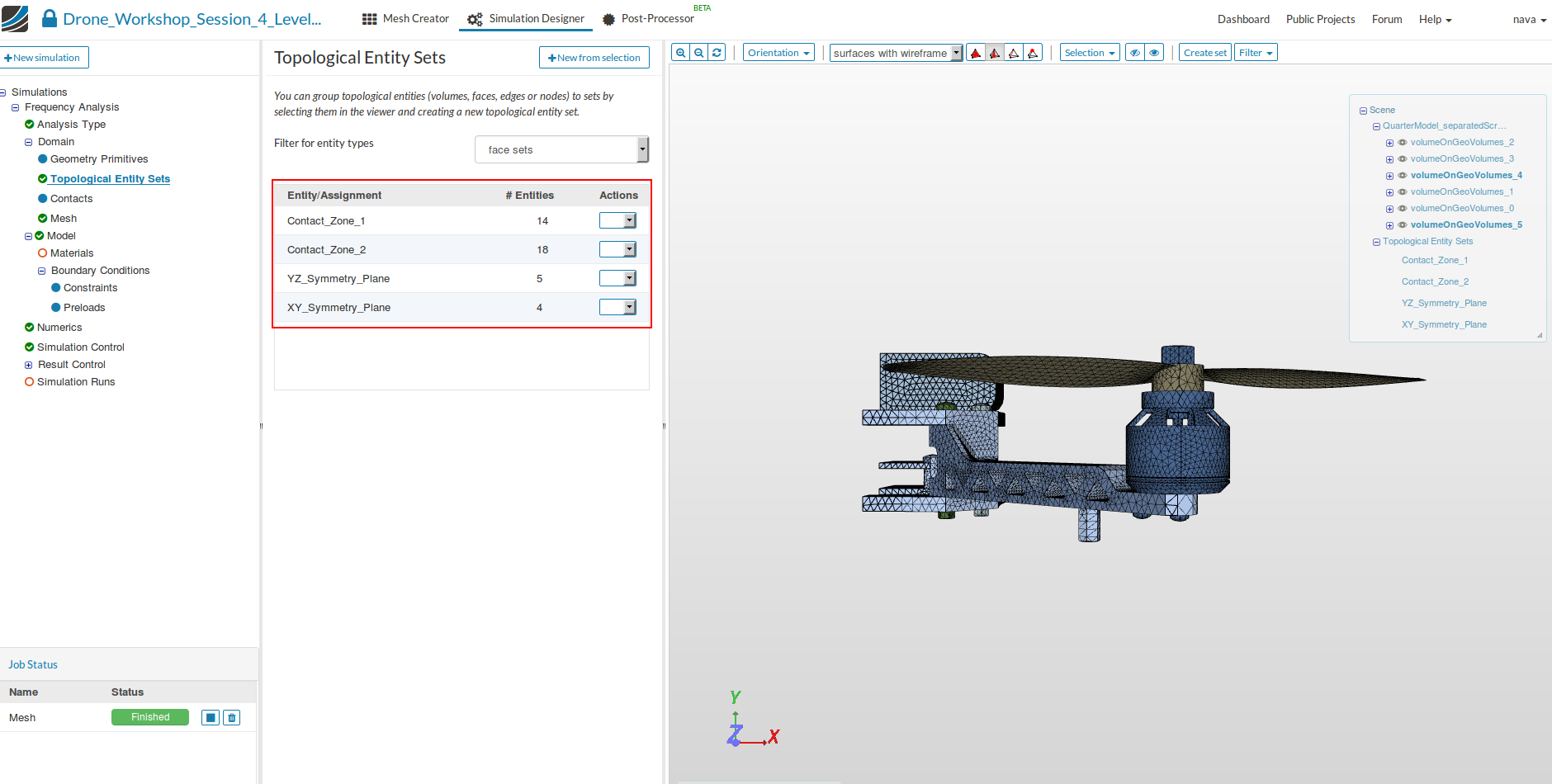Screen dimensions: 1552x784
Task: Click the Create set button
Action: 1204,53
